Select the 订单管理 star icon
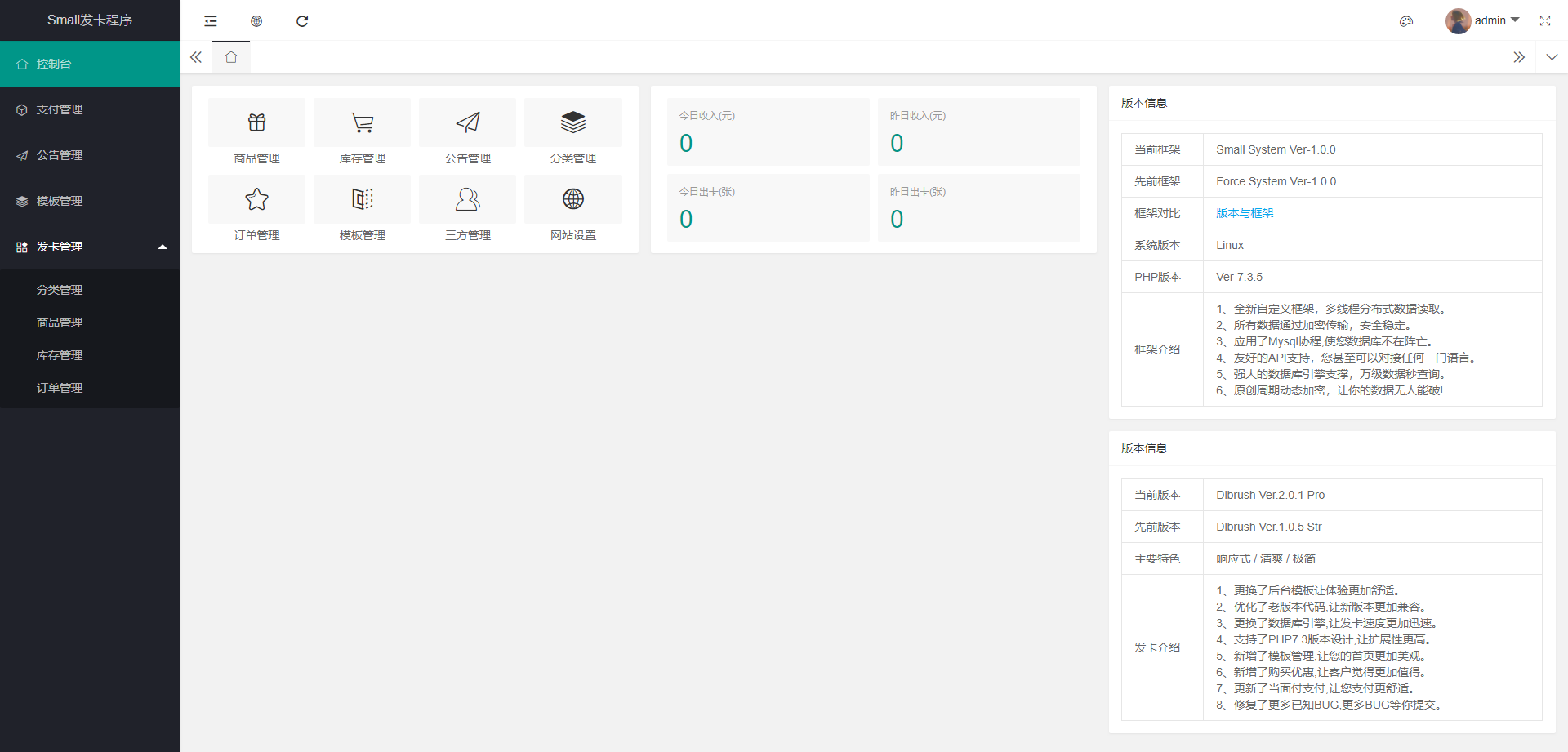This screenshot has height=752, width=1568. tap(256, 198)
